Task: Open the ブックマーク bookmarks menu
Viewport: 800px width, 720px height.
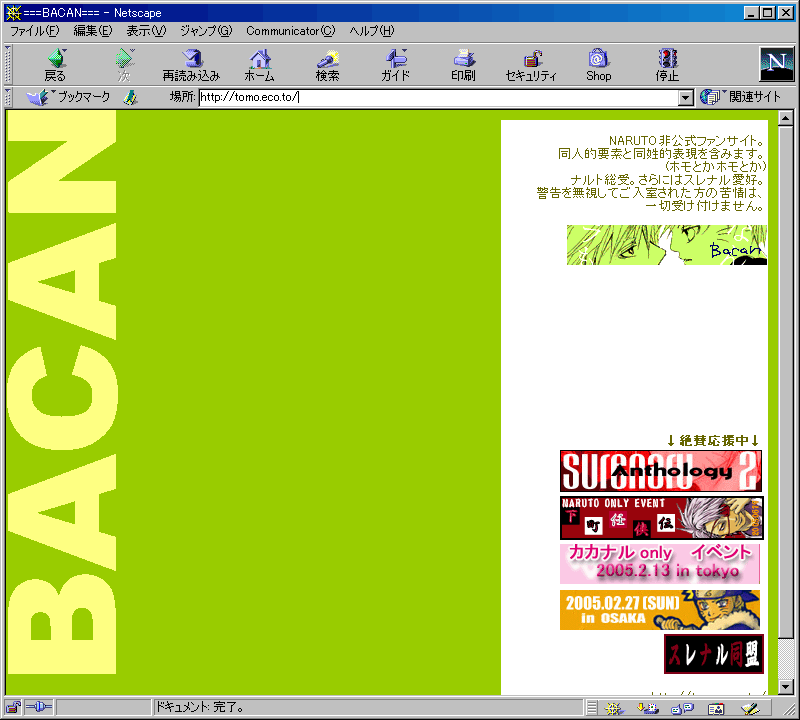Action: pos(69,96)
